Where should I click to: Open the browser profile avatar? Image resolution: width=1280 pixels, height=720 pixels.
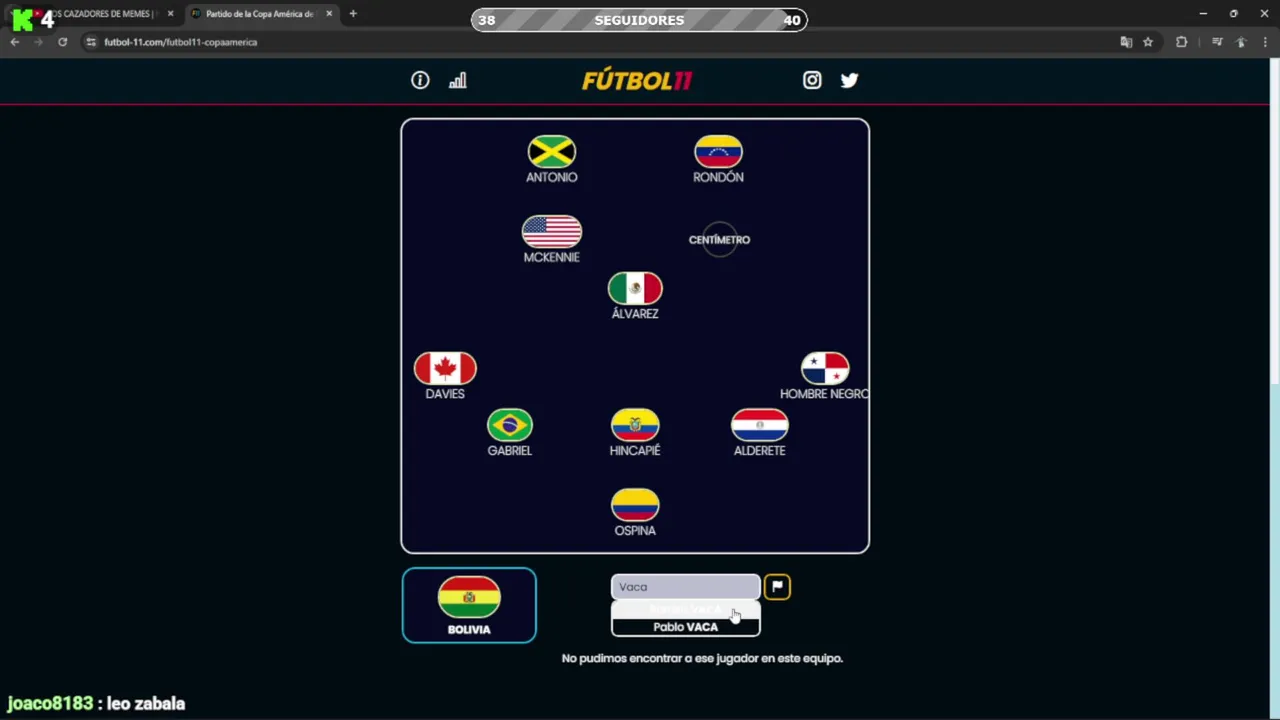click(1241, 42)
